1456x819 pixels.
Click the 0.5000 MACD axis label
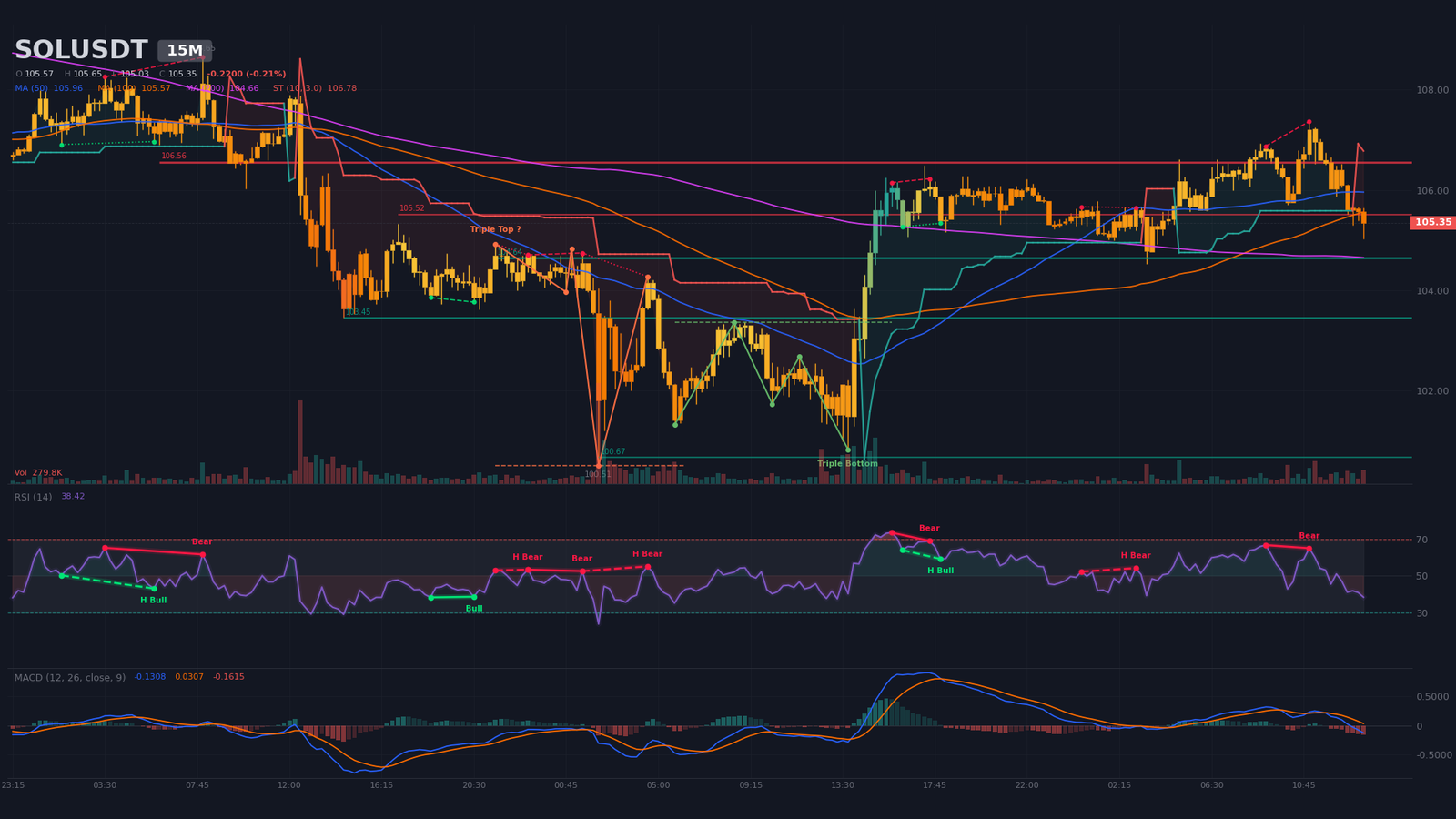pos(1432,697)
